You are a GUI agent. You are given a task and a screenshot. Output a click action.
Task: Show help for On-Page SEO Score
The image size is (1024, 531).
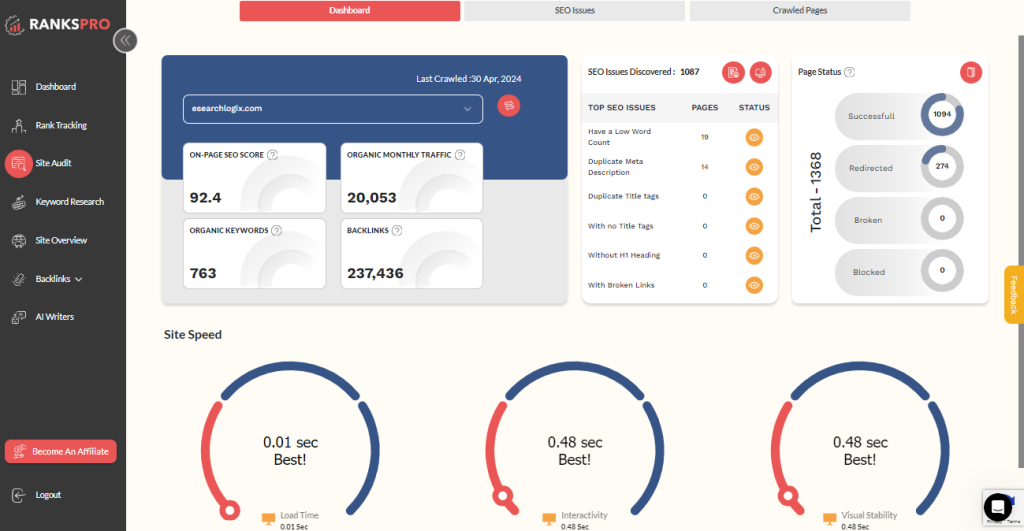point(272,155)
